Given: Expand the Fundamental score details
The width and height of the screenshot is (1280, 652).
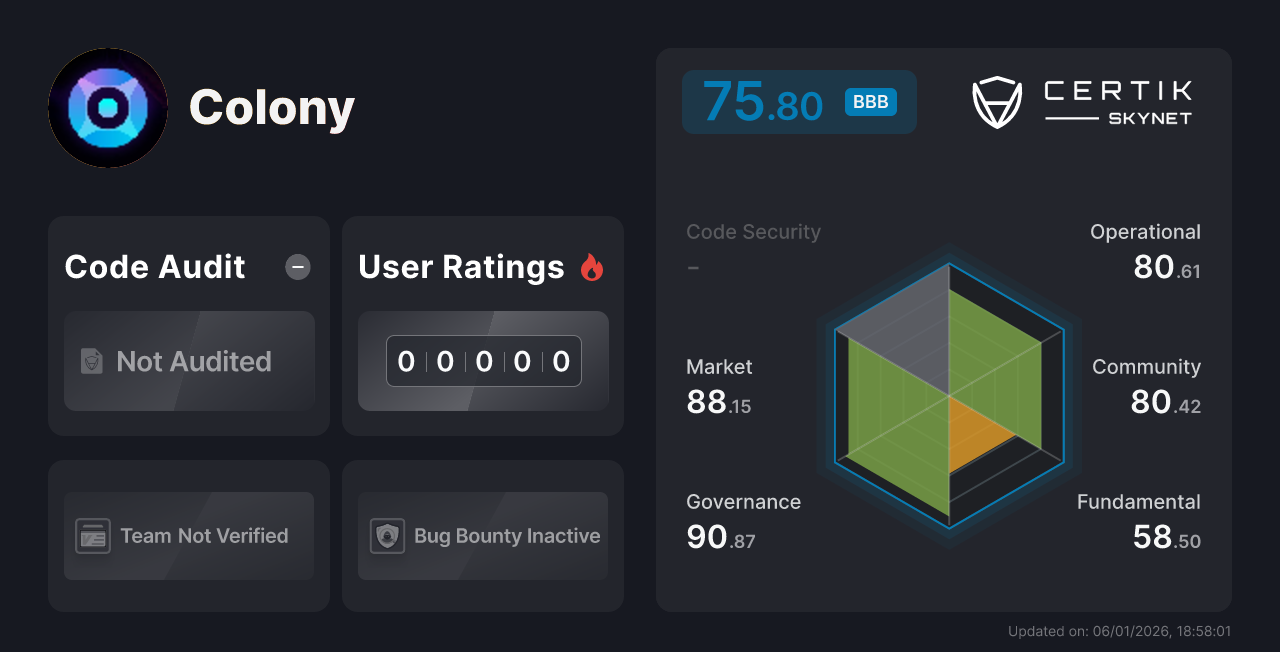Looking at the screenshot, I should pos(1139,521).
